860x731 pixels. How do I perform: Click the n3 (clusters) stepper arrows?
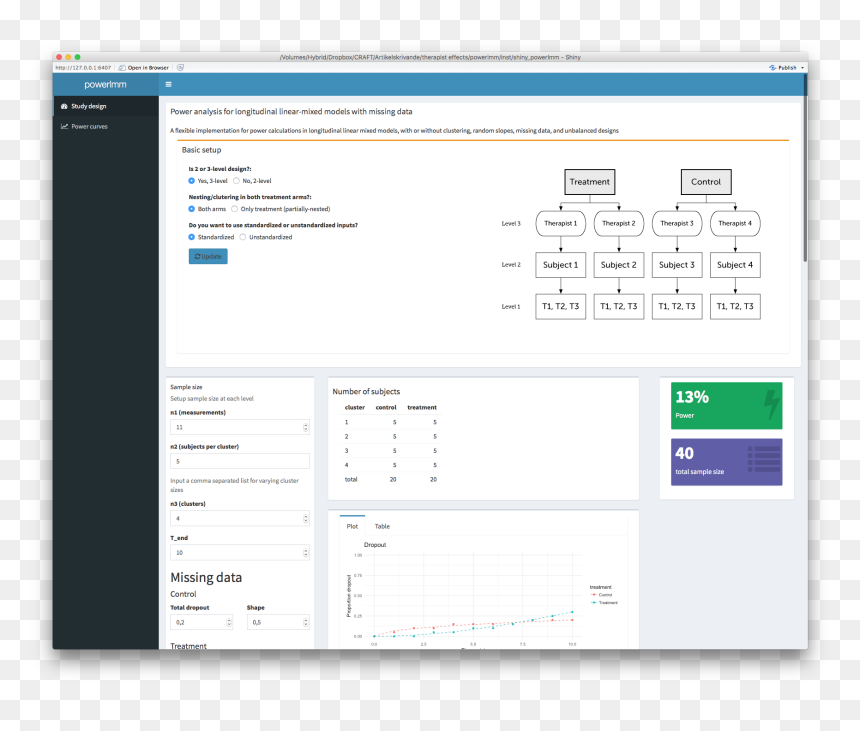(305, 519)
